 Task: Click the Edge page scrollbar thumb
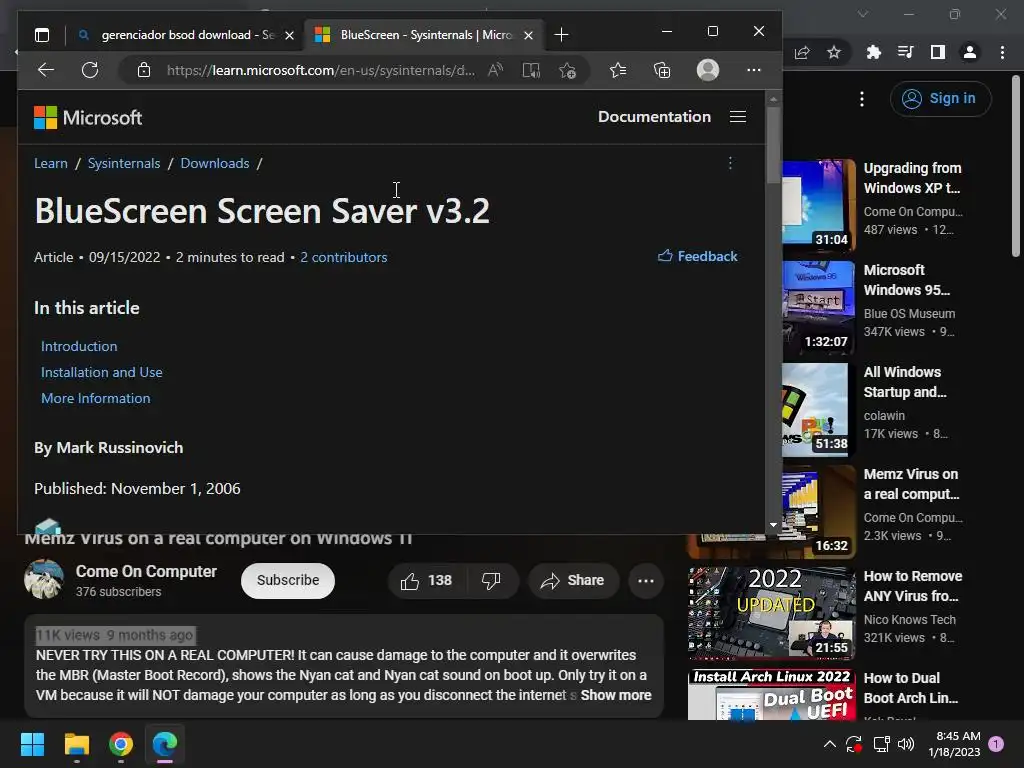pyautogui.click(x=773, y=145)
